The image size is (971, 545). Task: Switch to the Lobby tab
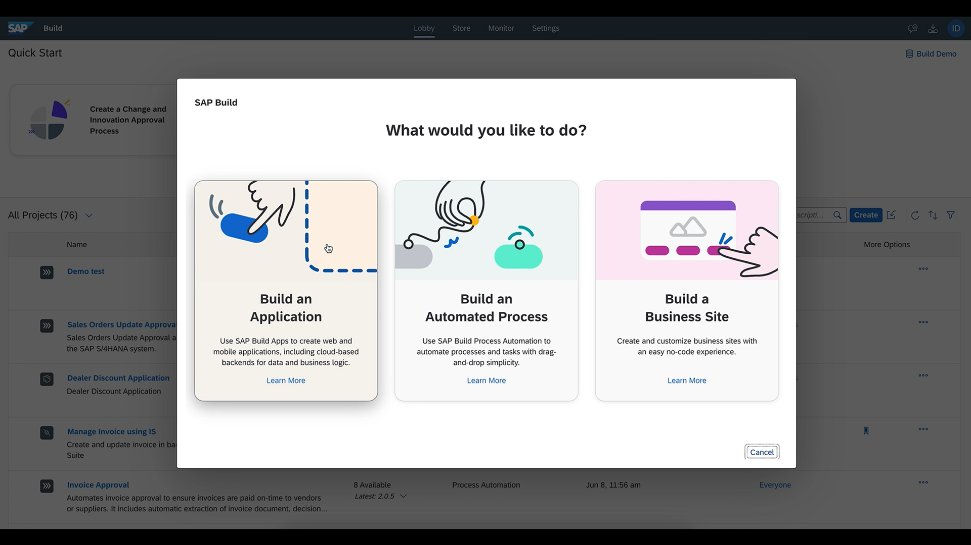point(424,28)
